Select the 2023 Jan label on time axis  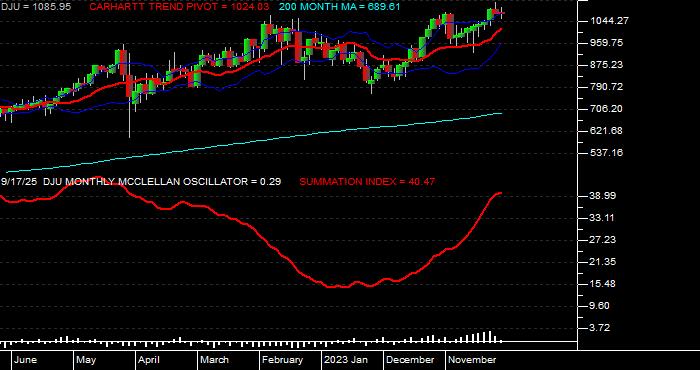346,360
